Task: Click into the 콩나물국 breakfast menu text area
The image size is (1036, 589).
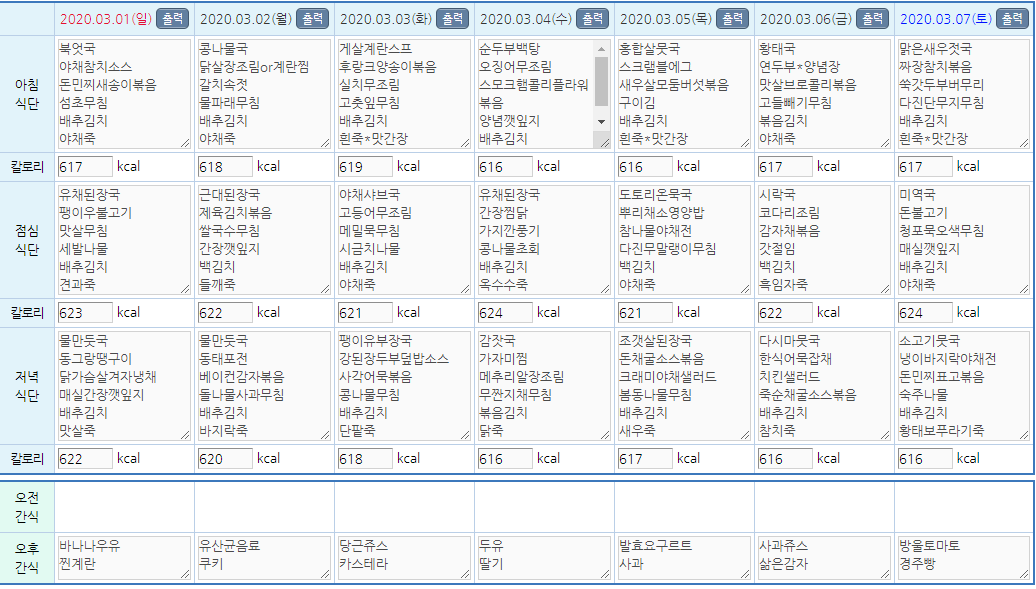Action: 263,93
